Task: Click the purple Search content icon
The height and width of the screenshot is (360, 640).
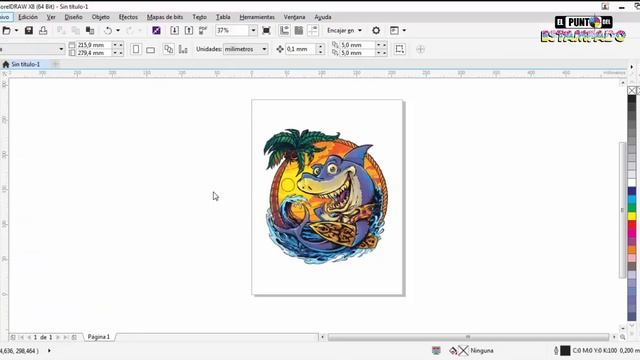Action: coord(156,30)
